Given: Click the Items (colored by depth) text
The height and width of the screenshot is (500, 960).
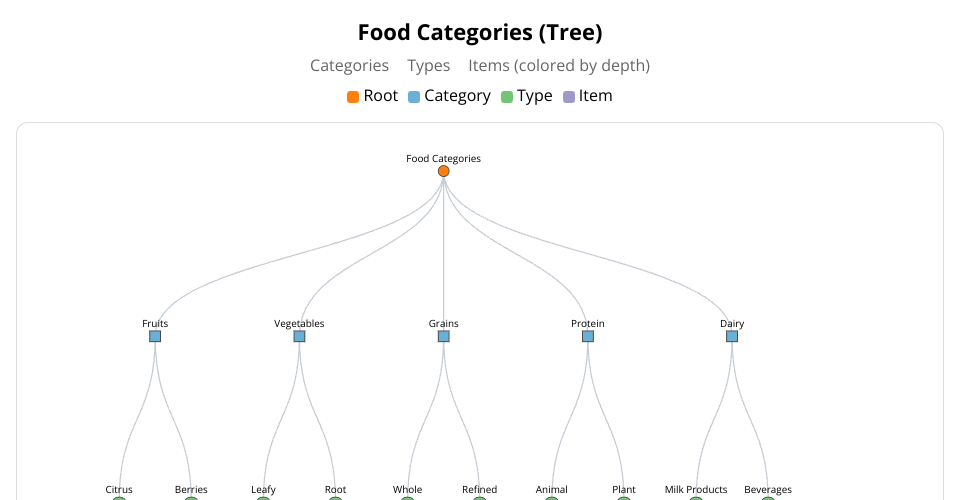Looking at the screenshot, I should click(x=559, y=66).
